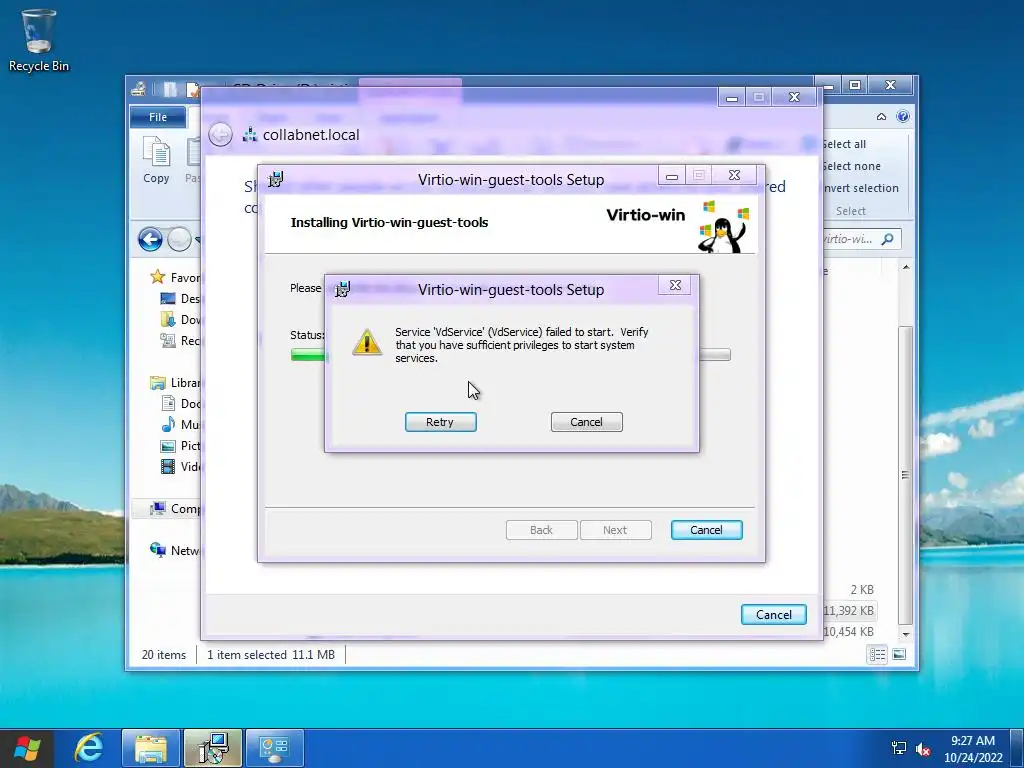Select Documents library in navigation pane

pos(180,404)
